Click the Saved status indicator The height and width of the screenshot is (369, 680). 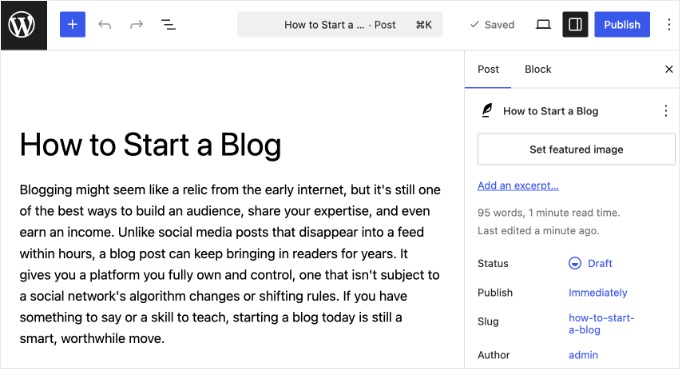pos(492,25)
